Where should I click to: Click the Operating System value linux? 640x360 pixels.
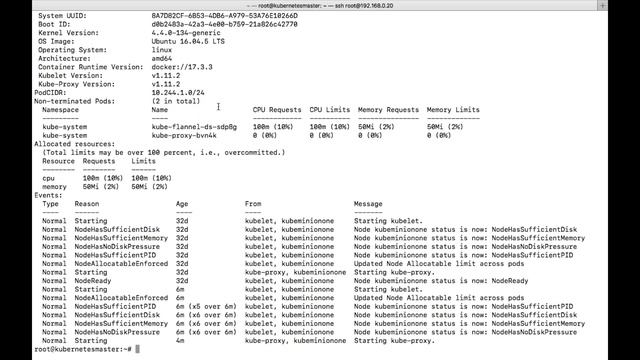click(162, 50)
